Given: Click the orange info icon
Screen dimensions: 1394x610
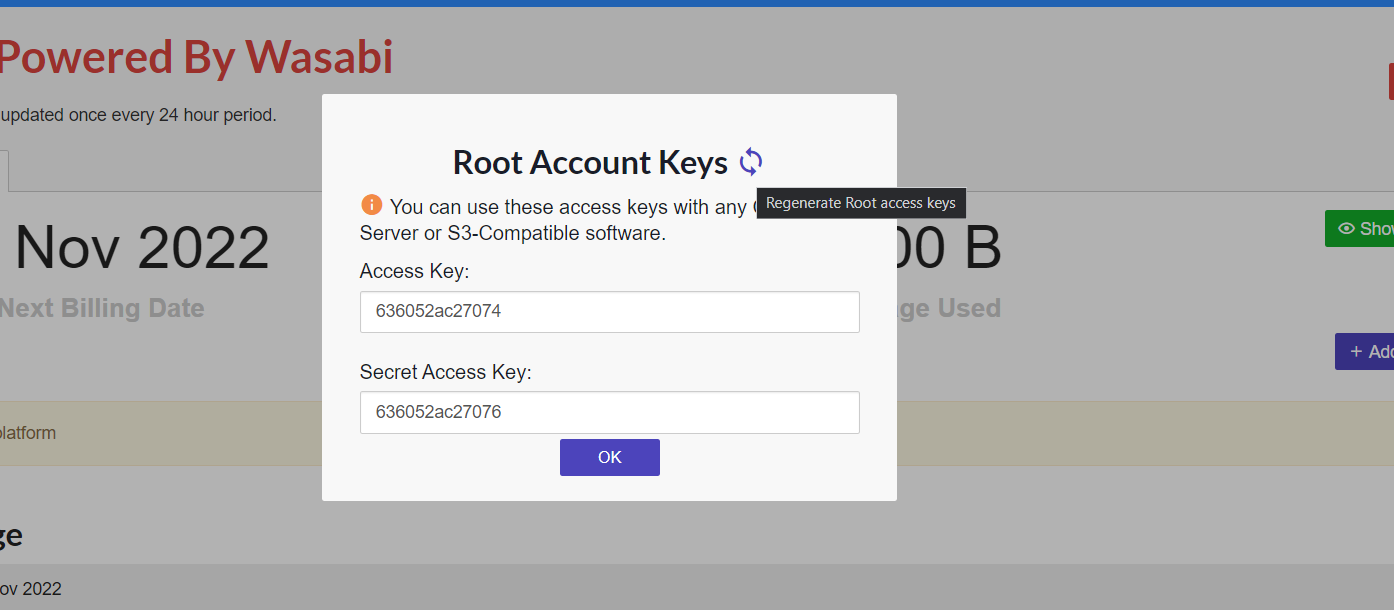Looking at the screenshot, I should (x=372, y=205).
